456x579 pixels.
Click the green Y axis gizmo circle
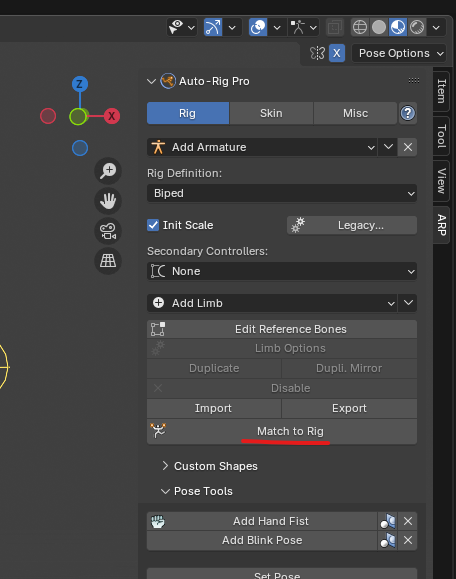78,116
